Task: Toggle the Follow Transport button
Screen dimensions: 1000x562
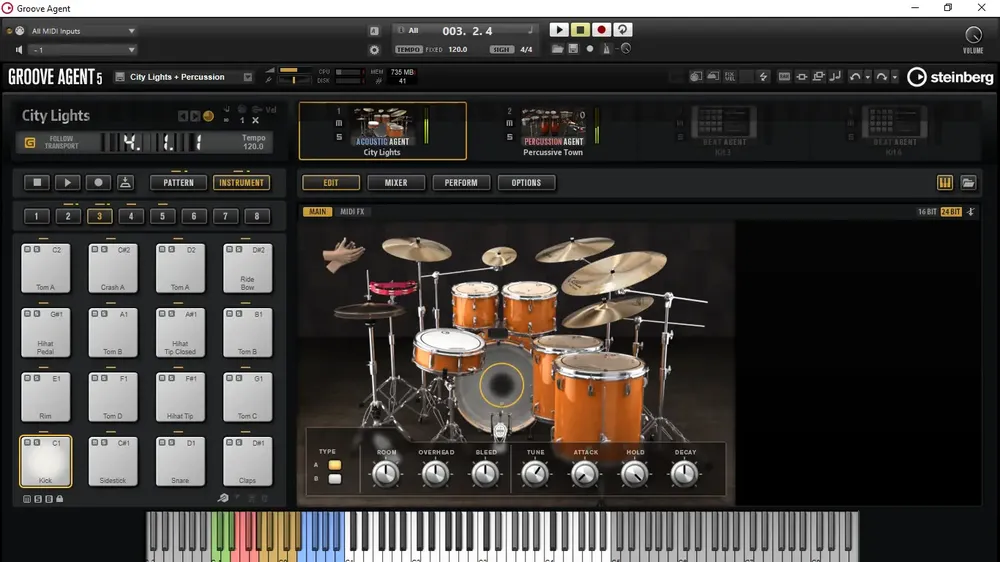Action: [30, 142]
